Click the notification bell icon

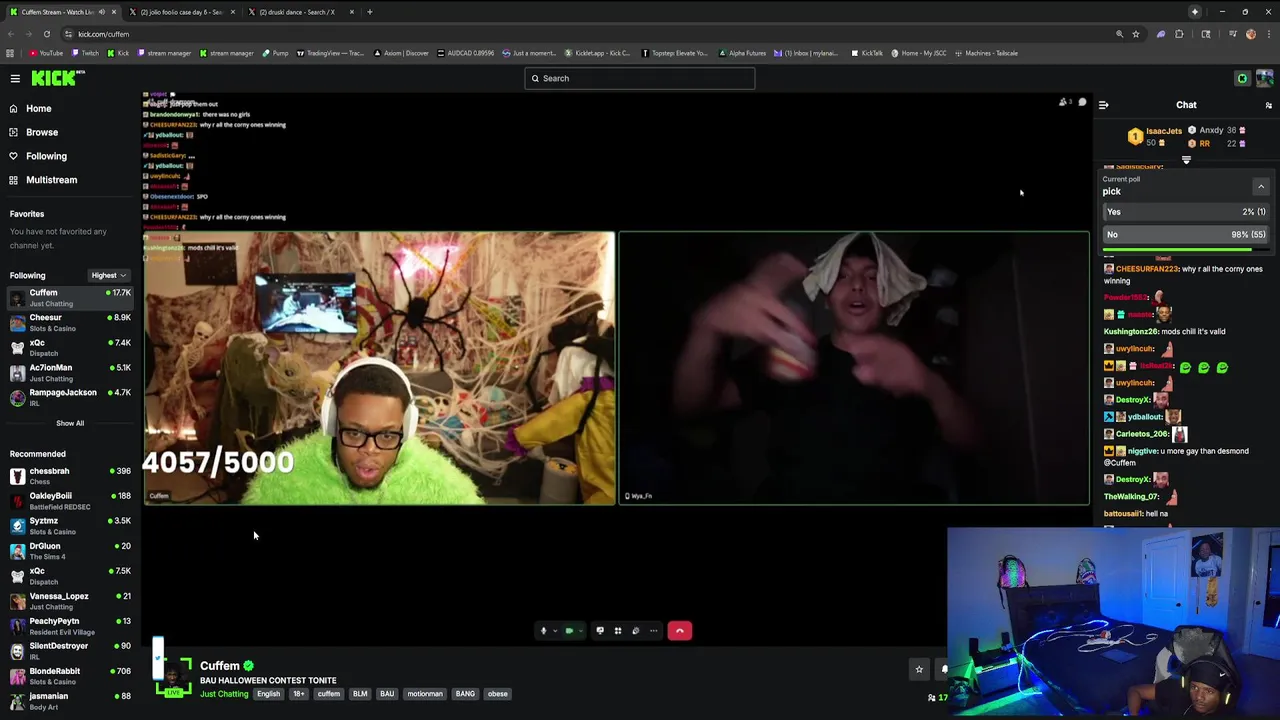(x=944, y=670)
